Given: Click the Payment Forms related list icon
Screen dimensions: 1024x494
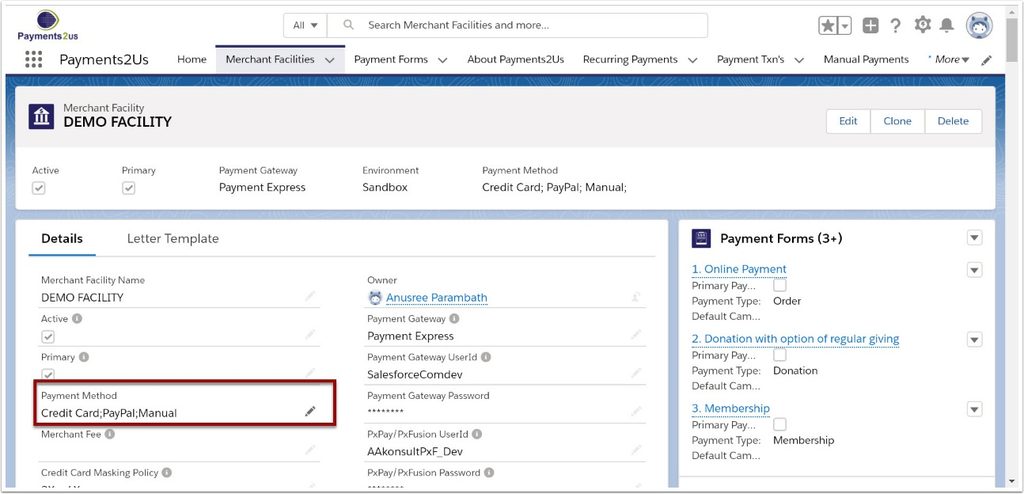Looking at the screenshot, I should 701,239.
